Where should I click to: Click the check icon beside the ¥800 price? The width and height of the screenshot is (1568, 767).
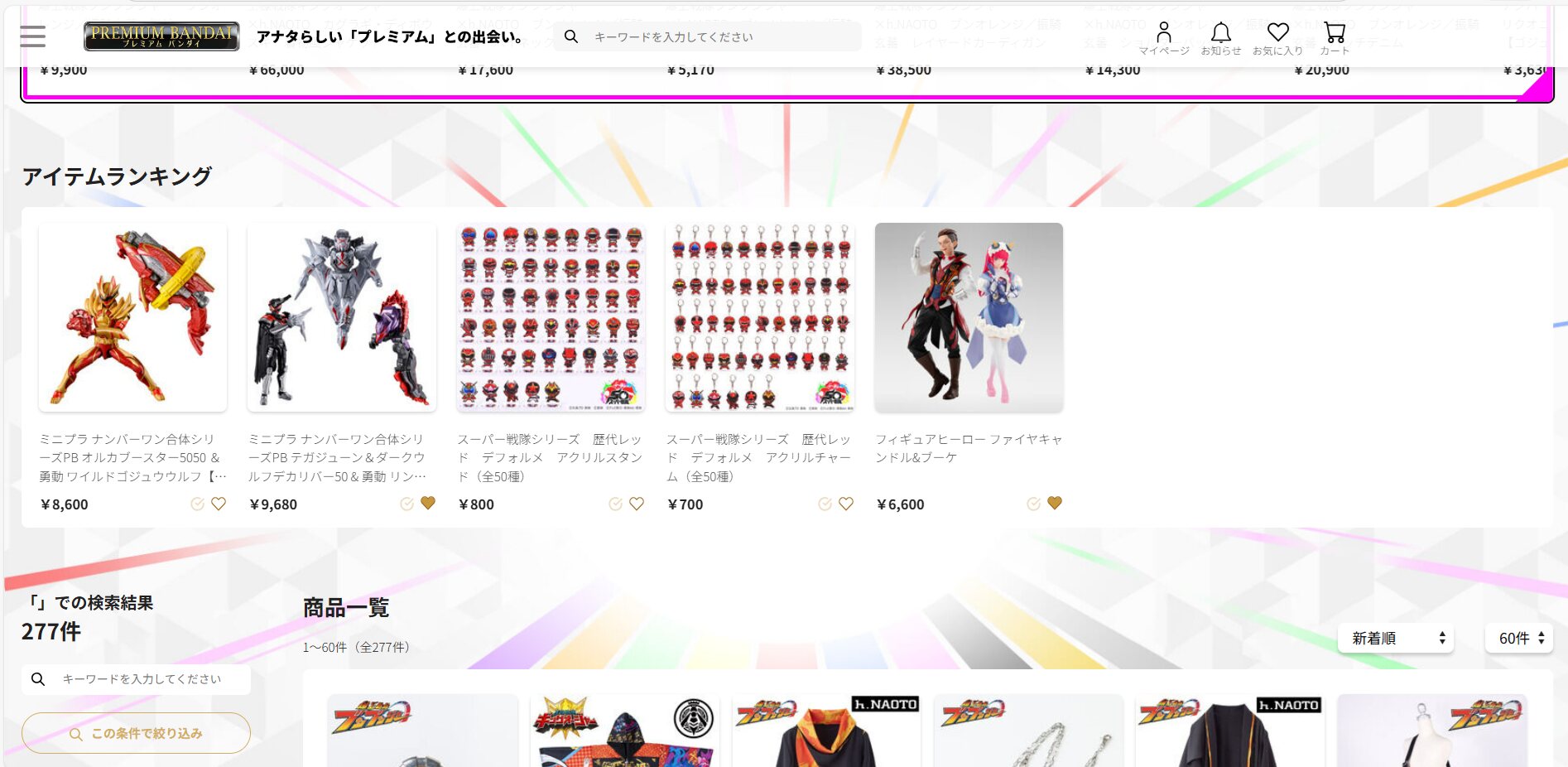click(615, 504)
